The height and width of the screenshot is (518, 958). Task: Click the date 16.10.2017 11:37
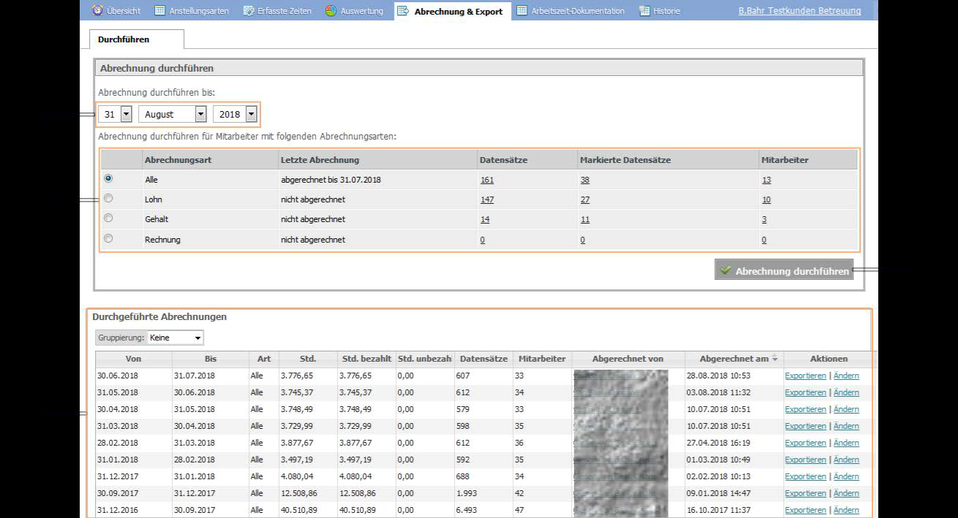click(x=718, y=510)
